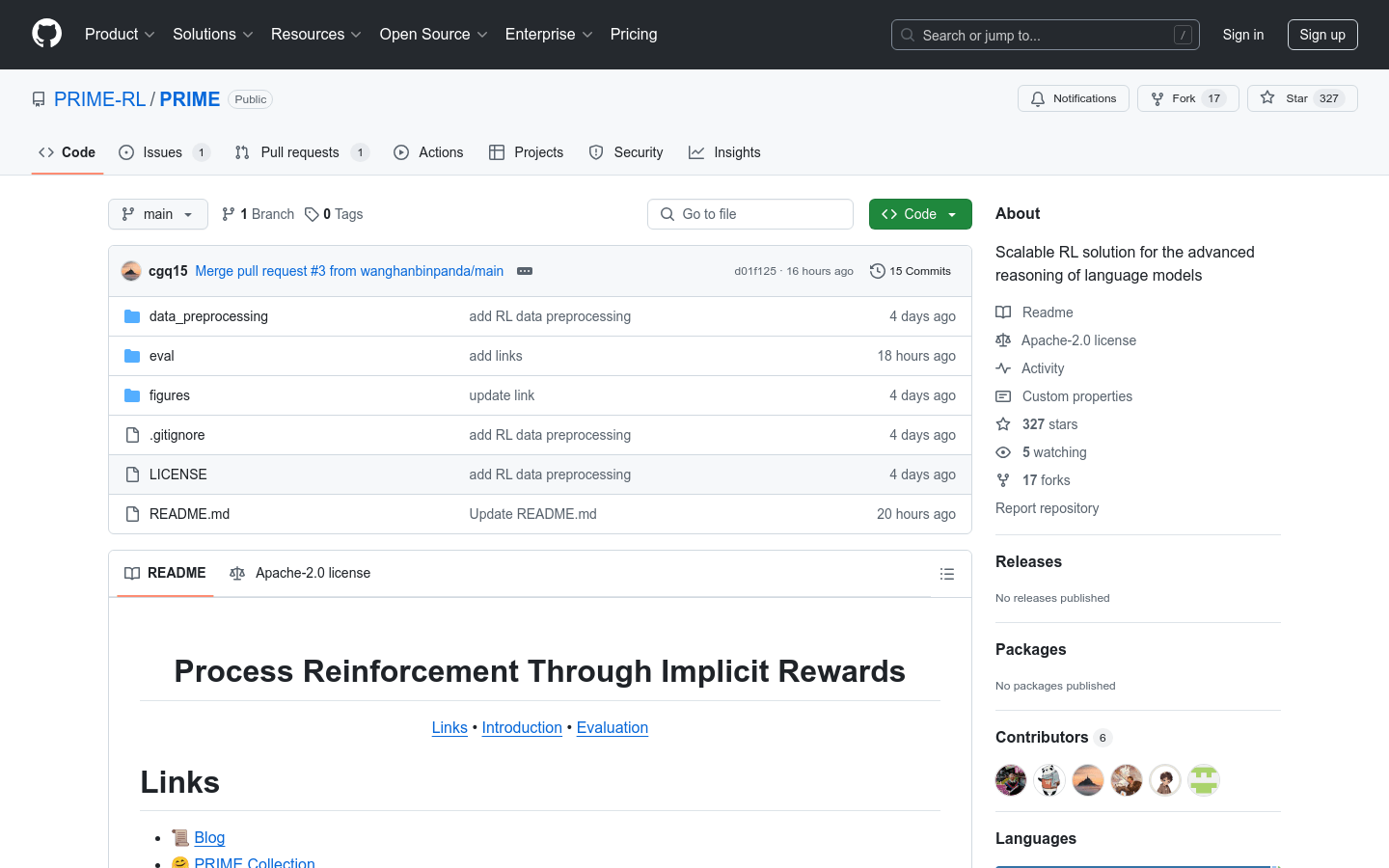This screenshot has height=868, width=1389.
Task: Switch to the Insights tab
Action: point(724,152)
